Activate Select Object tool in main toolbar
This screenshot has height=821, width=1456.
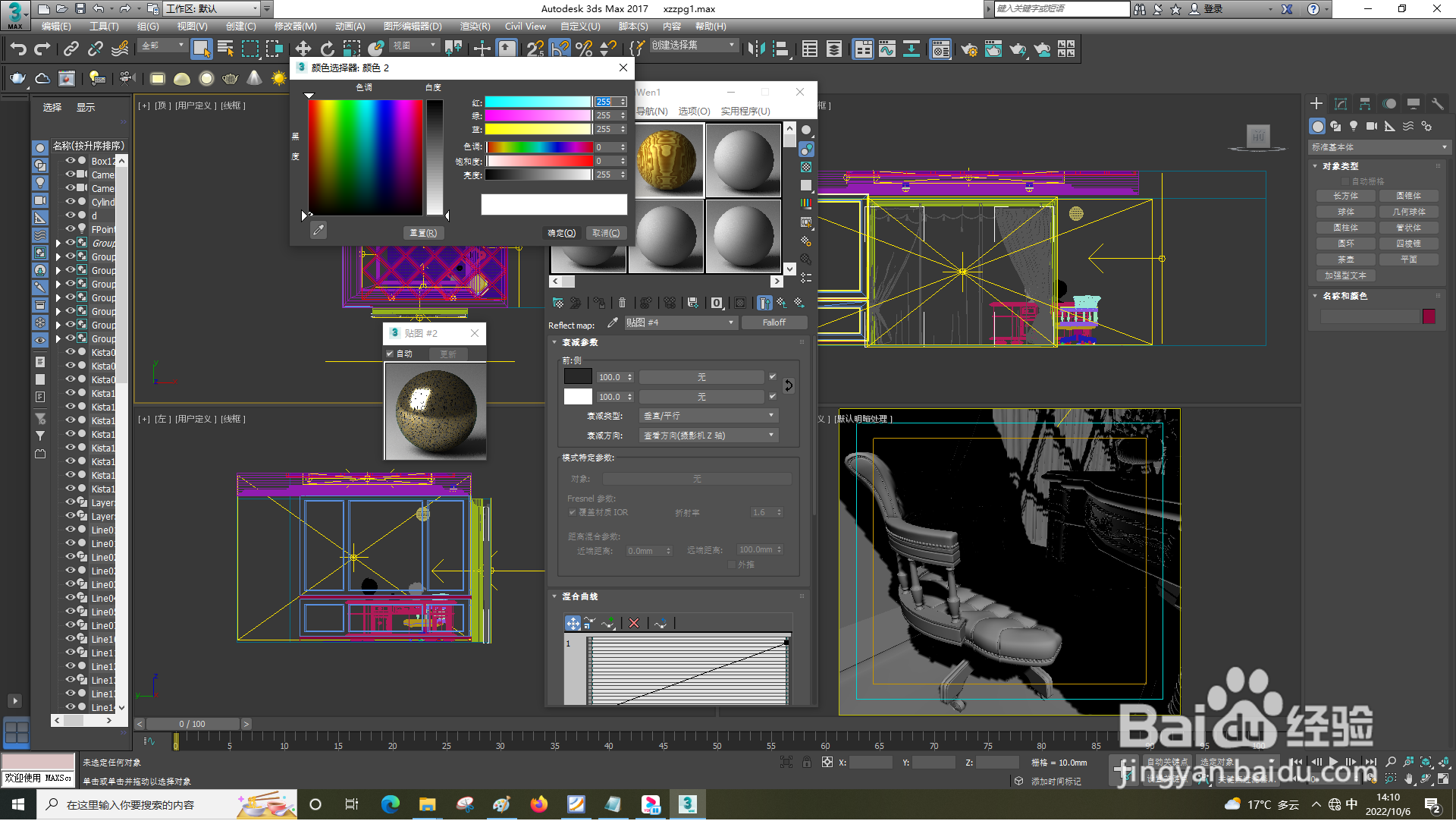coord(201,49)
